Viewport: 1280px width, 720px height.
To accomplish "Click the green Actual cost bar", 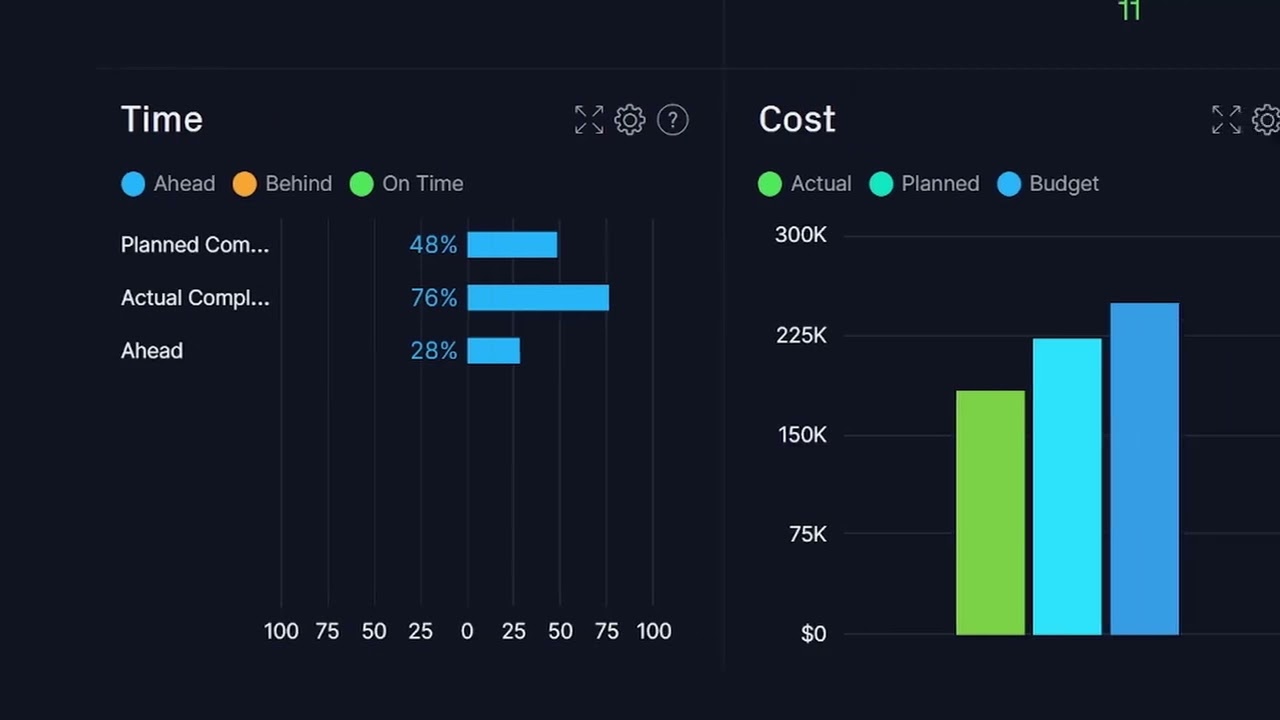I will point(990,512).
